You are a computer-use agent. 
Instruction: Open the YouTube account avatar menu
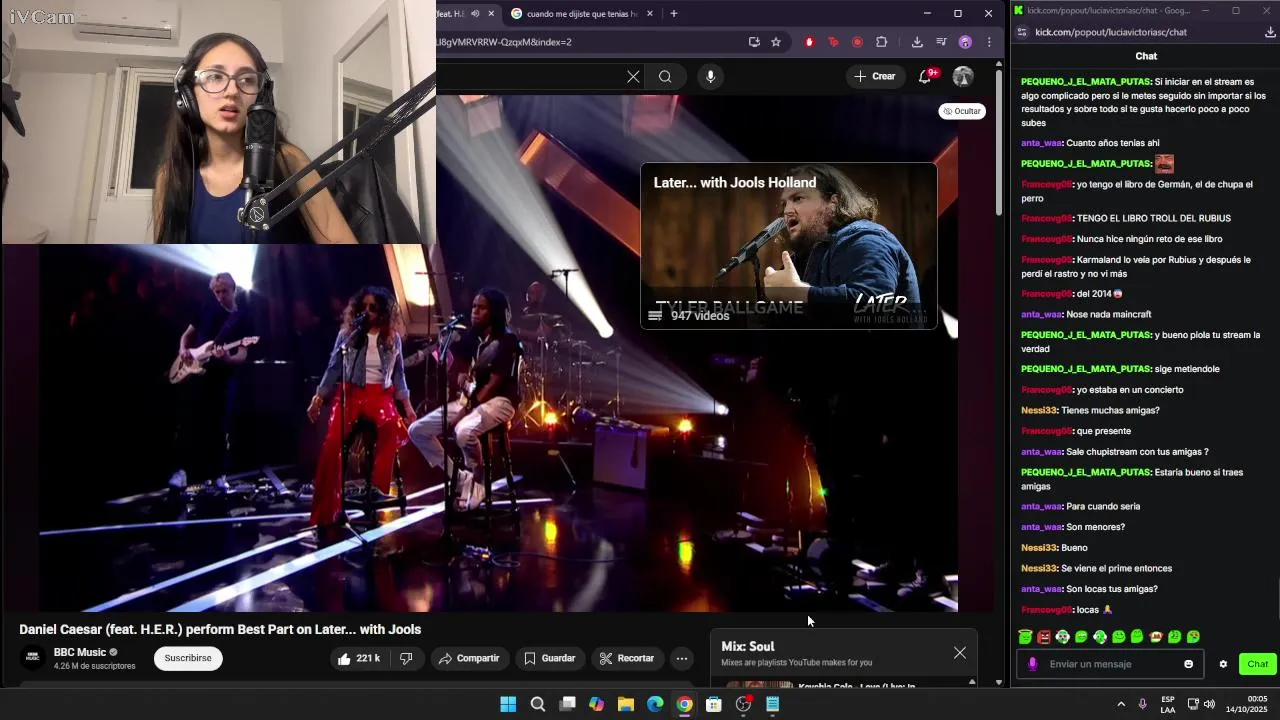963,76
